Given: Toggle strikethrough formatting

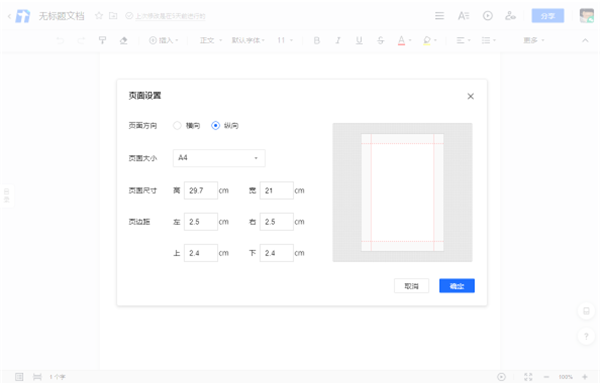Looking at the screenshot, I should pos(380,40).
